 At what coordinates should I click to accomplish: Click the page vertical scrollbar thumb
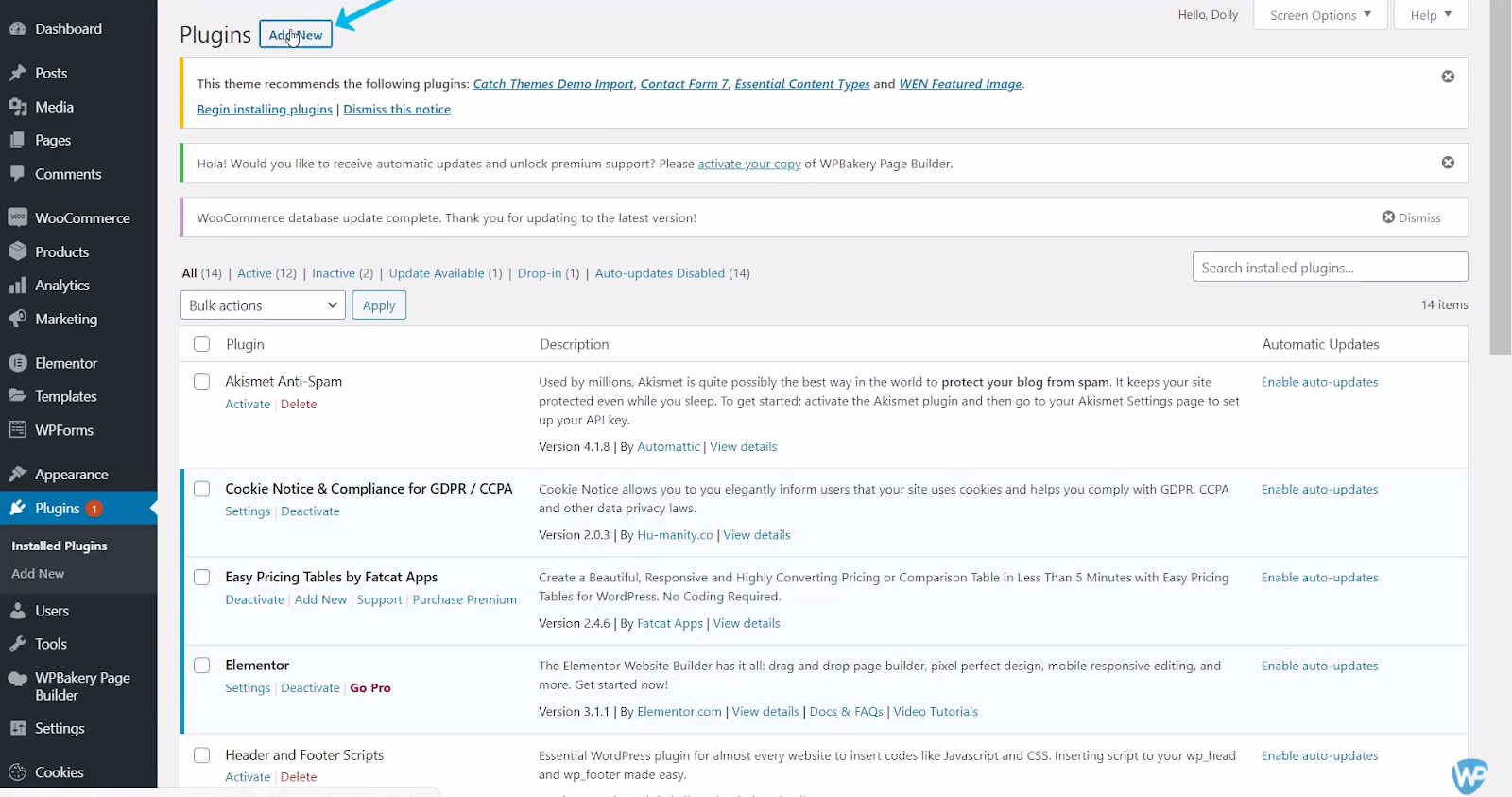(1500, 177)
